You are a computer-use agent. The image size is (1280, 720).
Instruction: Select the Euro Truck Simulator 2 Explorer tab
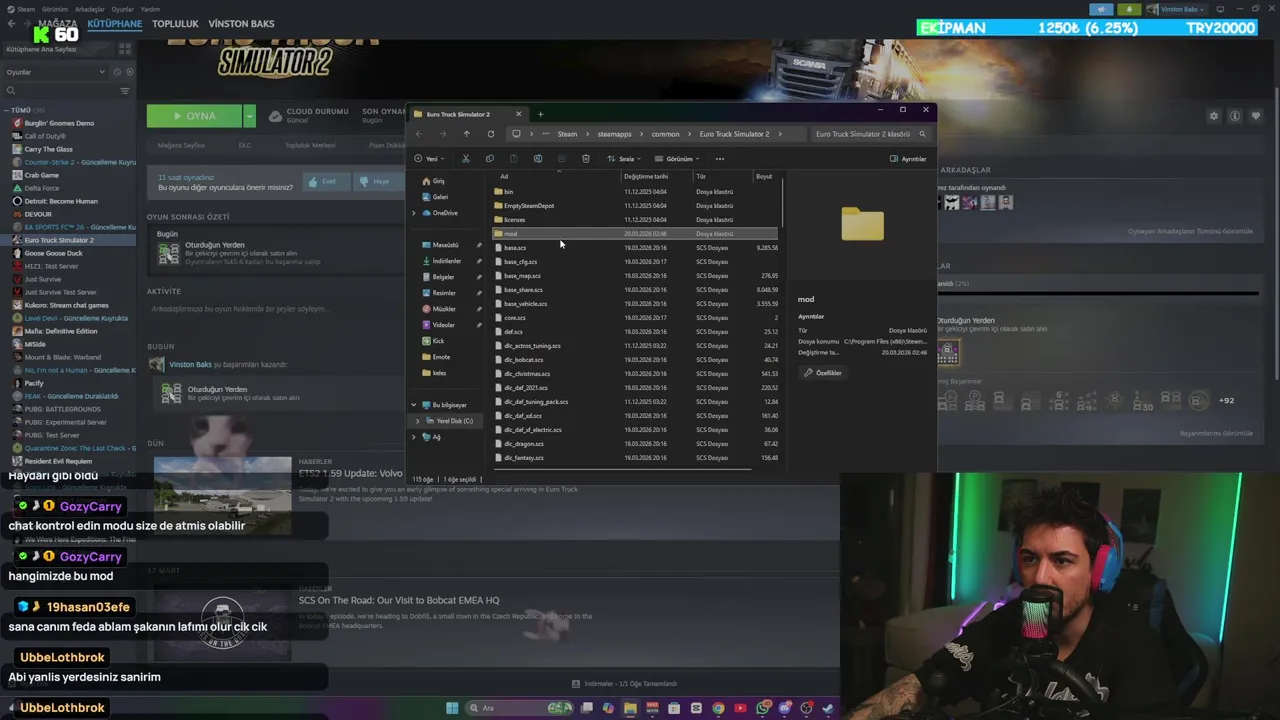pyautogui.click(x=467, y=114)
